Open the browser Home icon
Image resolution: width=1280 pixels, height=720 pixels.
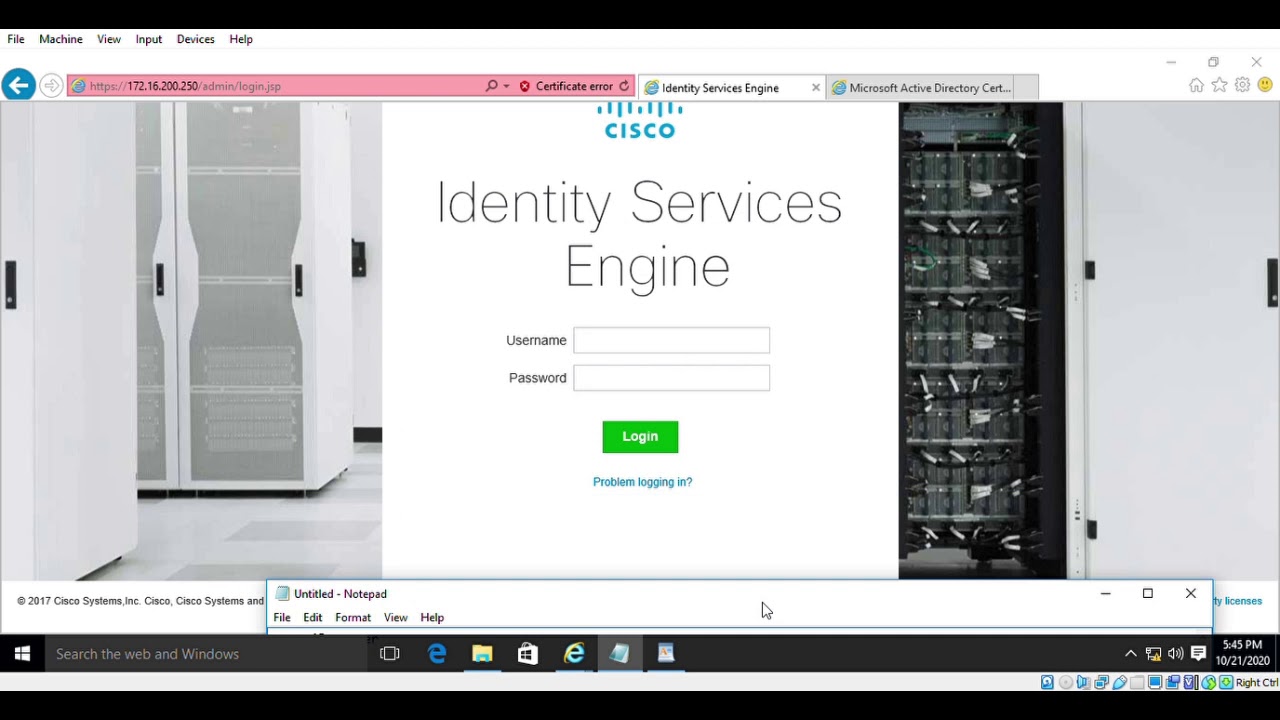tap(1196, 86)
